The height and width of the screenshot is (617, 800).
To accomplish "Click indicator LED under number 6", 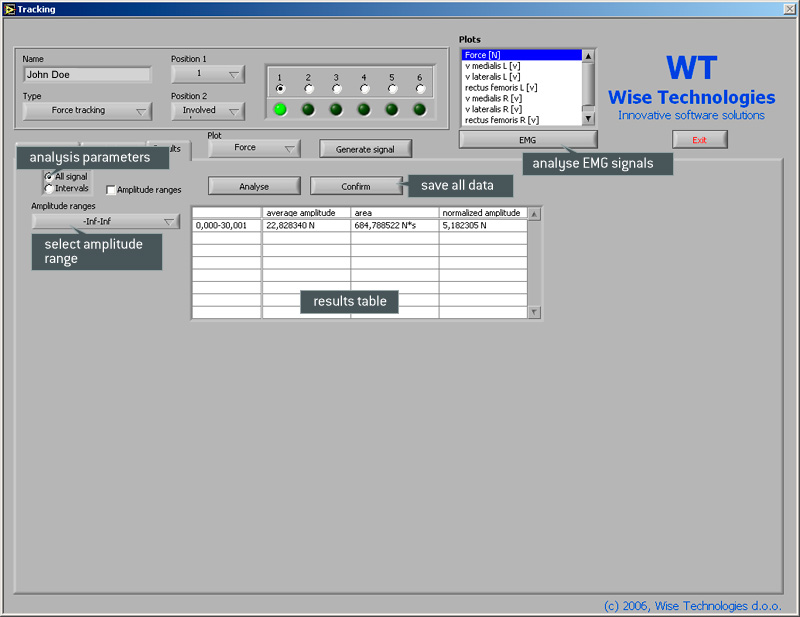I will 419,109.
